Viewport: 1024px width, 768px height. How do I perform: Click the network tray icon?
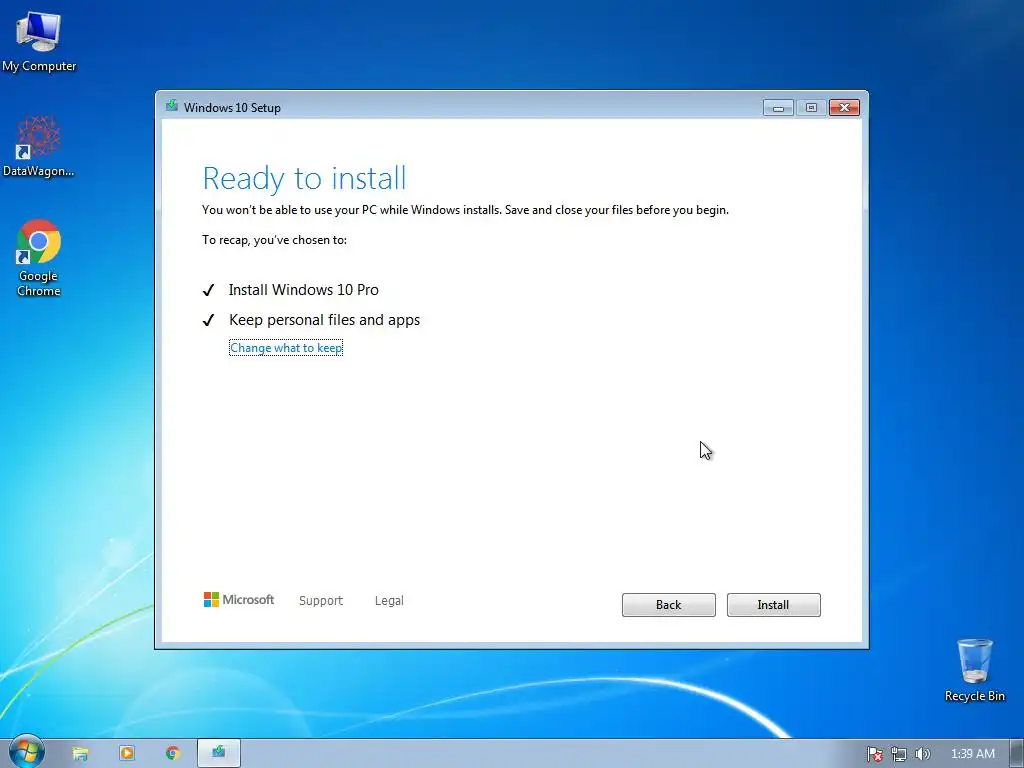pos(899,754)
